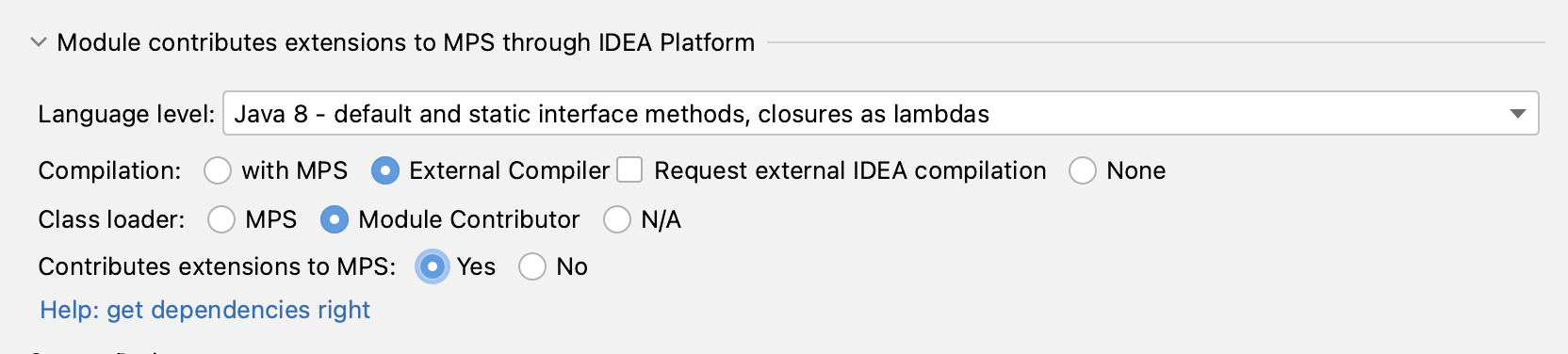Click the 'Class loader:' label
The height and width of the screenshot is (354, 1568).
[x=111, y=219]
